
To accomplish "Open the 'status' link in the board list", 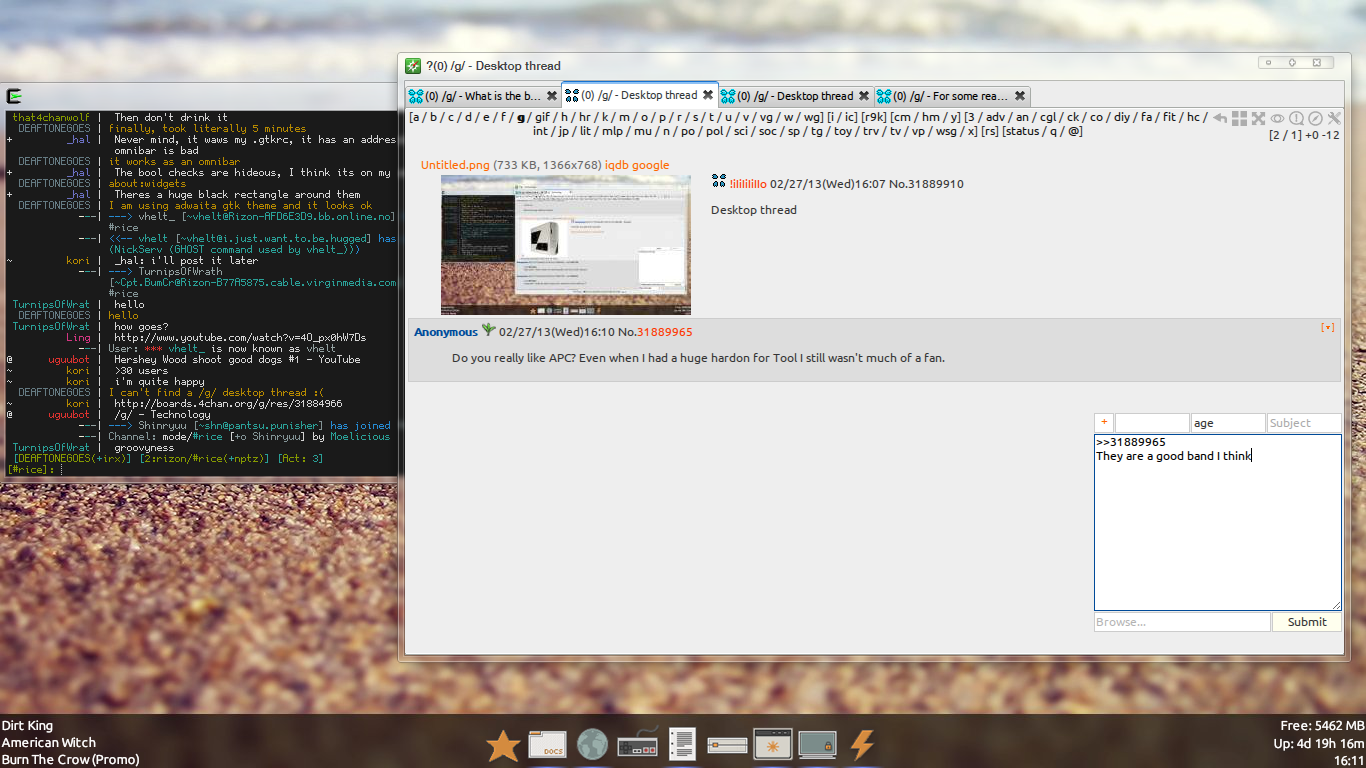I will 1022,131.
